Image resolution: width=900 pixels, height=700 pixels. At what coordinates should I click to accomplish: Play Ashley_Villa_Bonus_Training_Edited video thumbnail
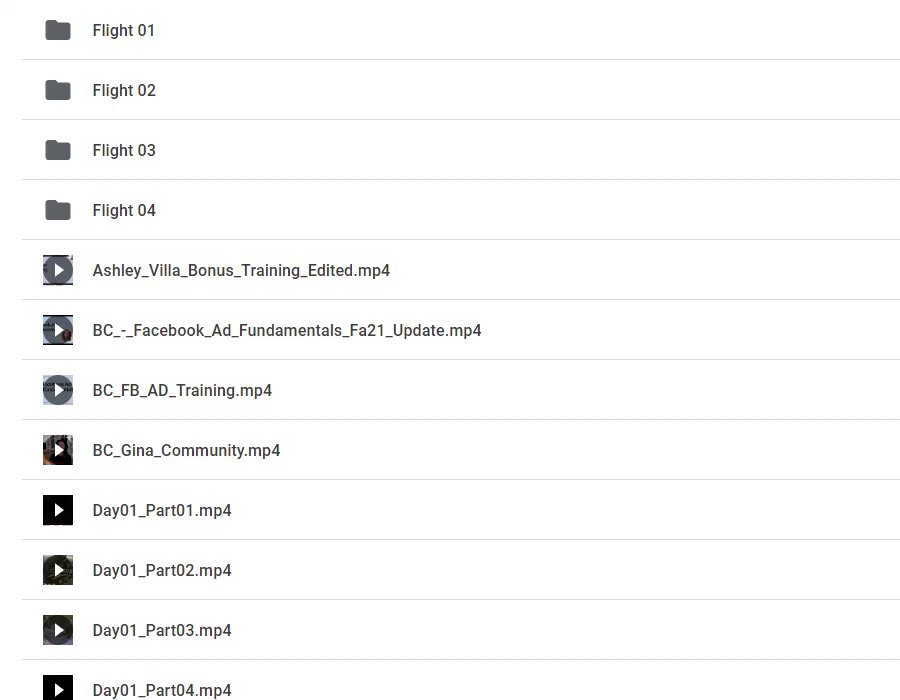click(x=58, y=270)
